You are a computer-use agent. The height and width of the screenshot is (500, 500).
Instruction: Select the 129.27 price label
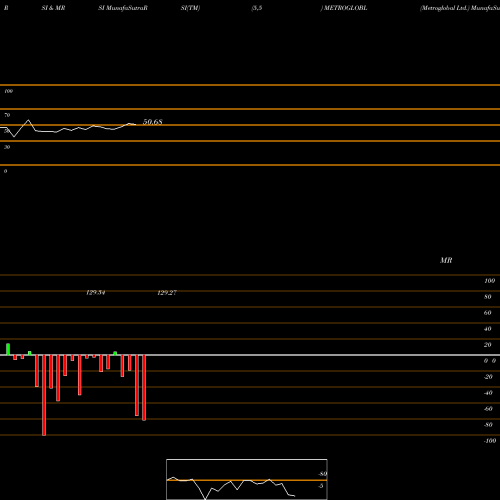coord(167,292)
